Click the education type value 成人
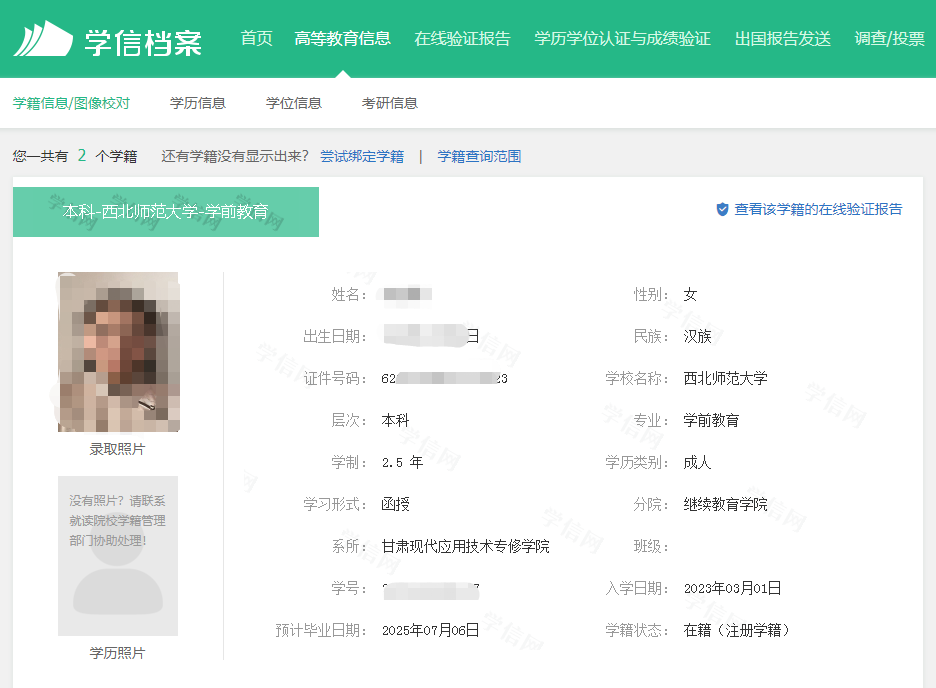Screen dimensions: 936x688 (697, 462)
